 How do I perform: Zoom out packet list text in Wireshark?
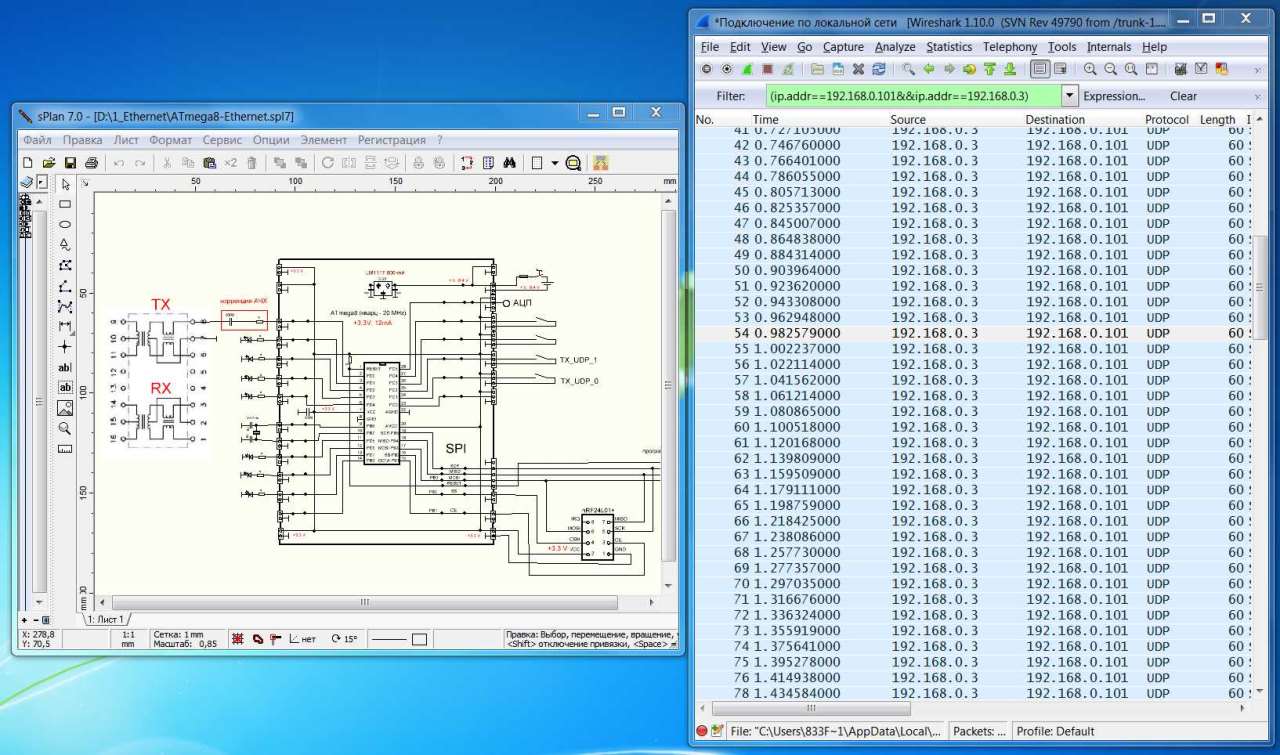pos(1110,69)
